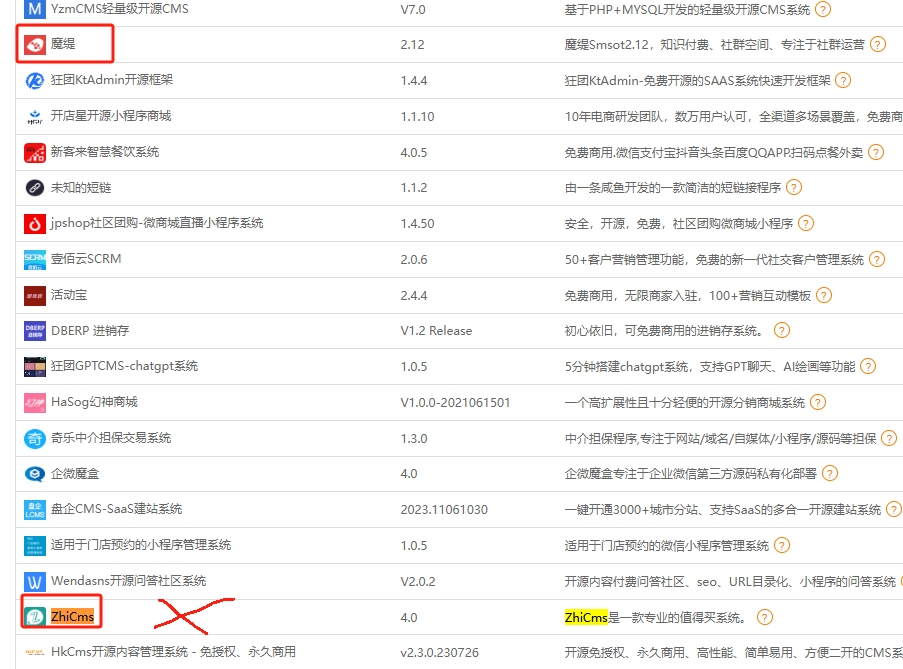Click the 活动宝 dark red icon
Image resolution: width=903 pixels, height=669 pixels.
[35, 295]
